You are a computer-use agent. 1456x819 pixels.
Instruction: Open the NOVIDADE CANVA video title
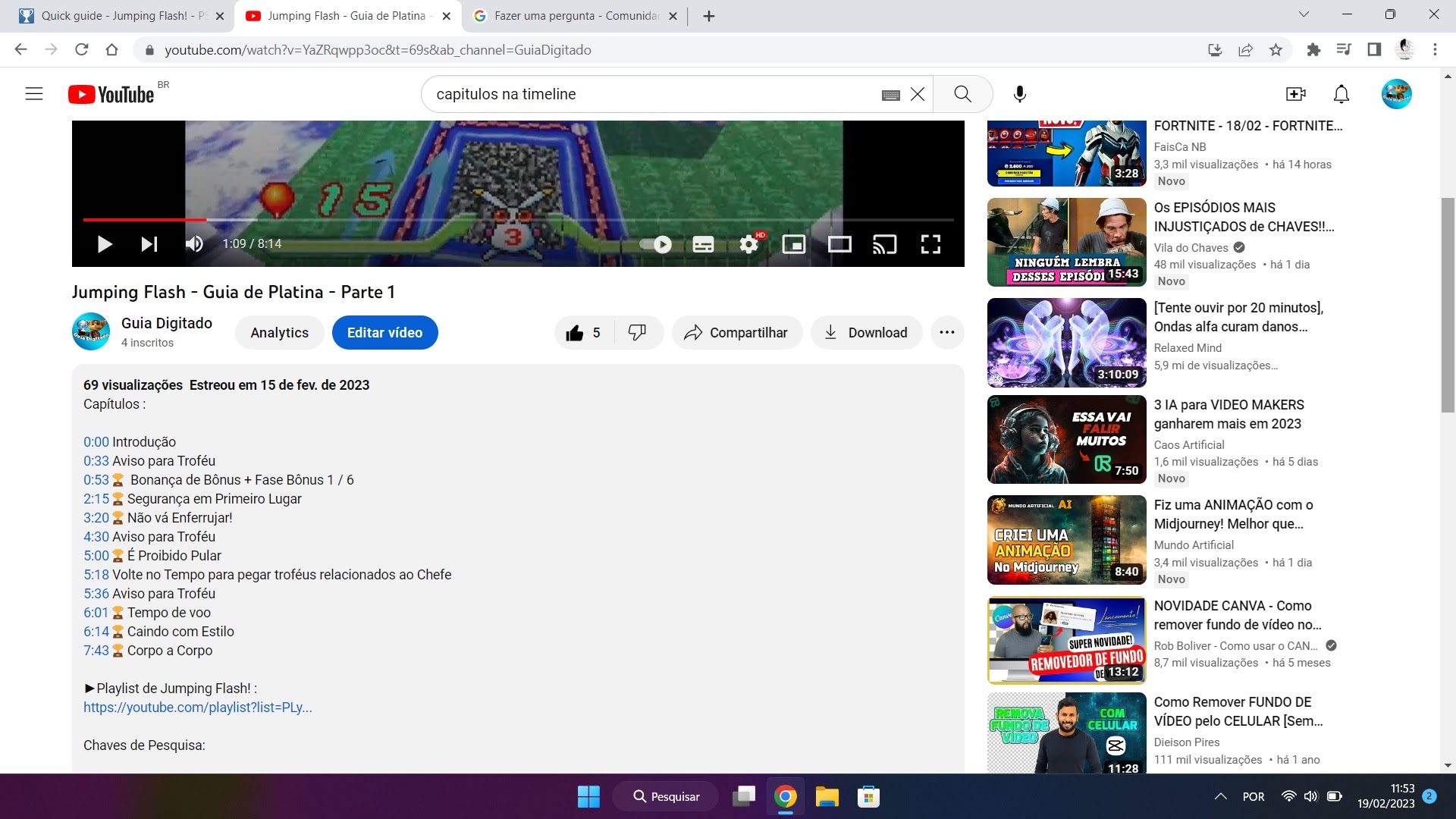click(1238, 615)
